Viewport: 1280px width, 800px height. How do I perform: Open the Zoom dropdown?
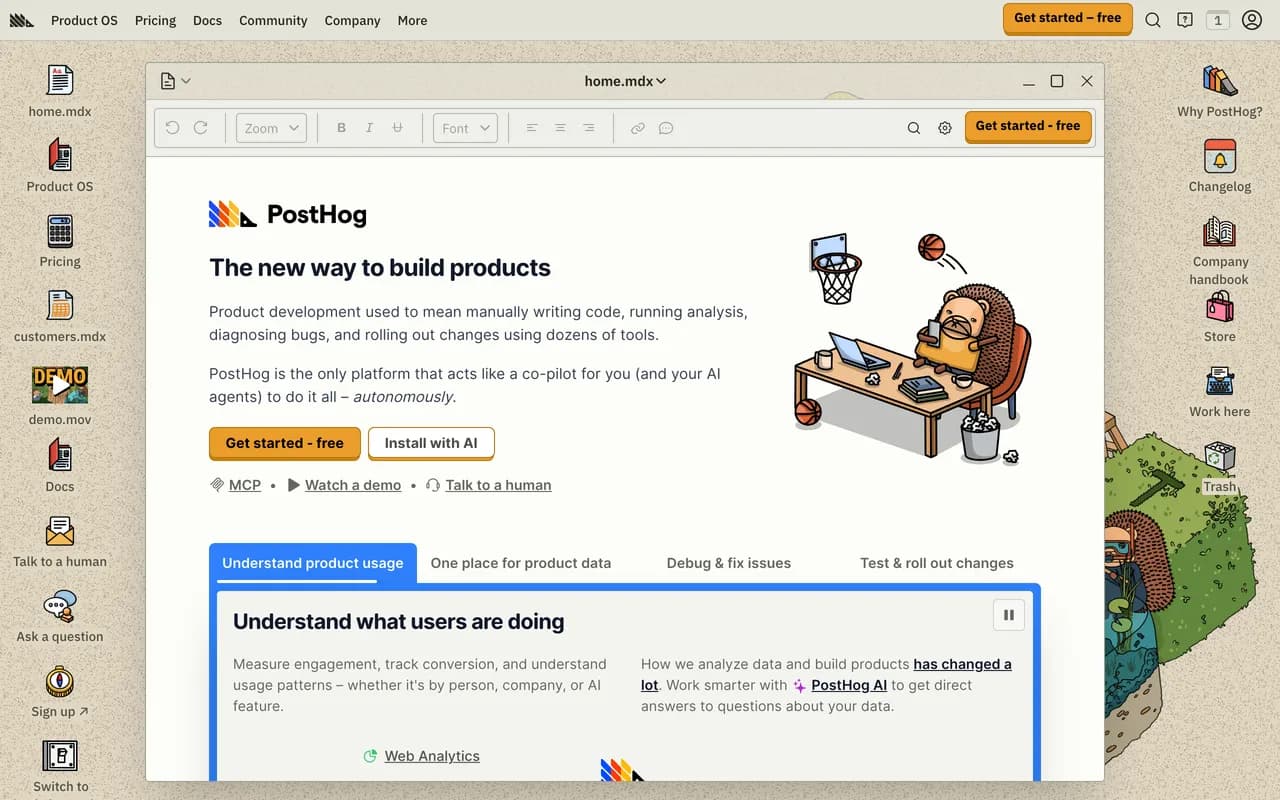271,128
